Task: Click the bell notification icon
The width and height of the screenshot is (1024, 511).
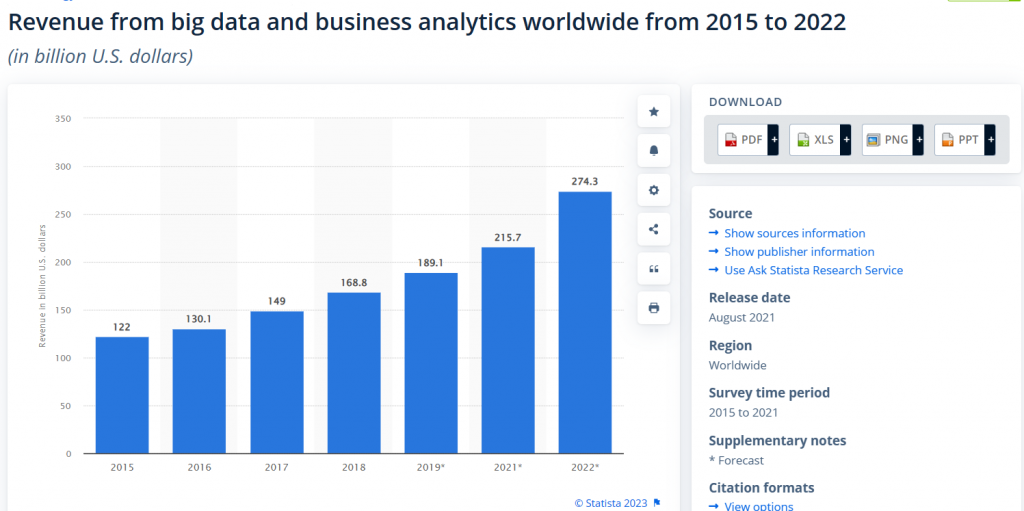Action: [654, 151]
